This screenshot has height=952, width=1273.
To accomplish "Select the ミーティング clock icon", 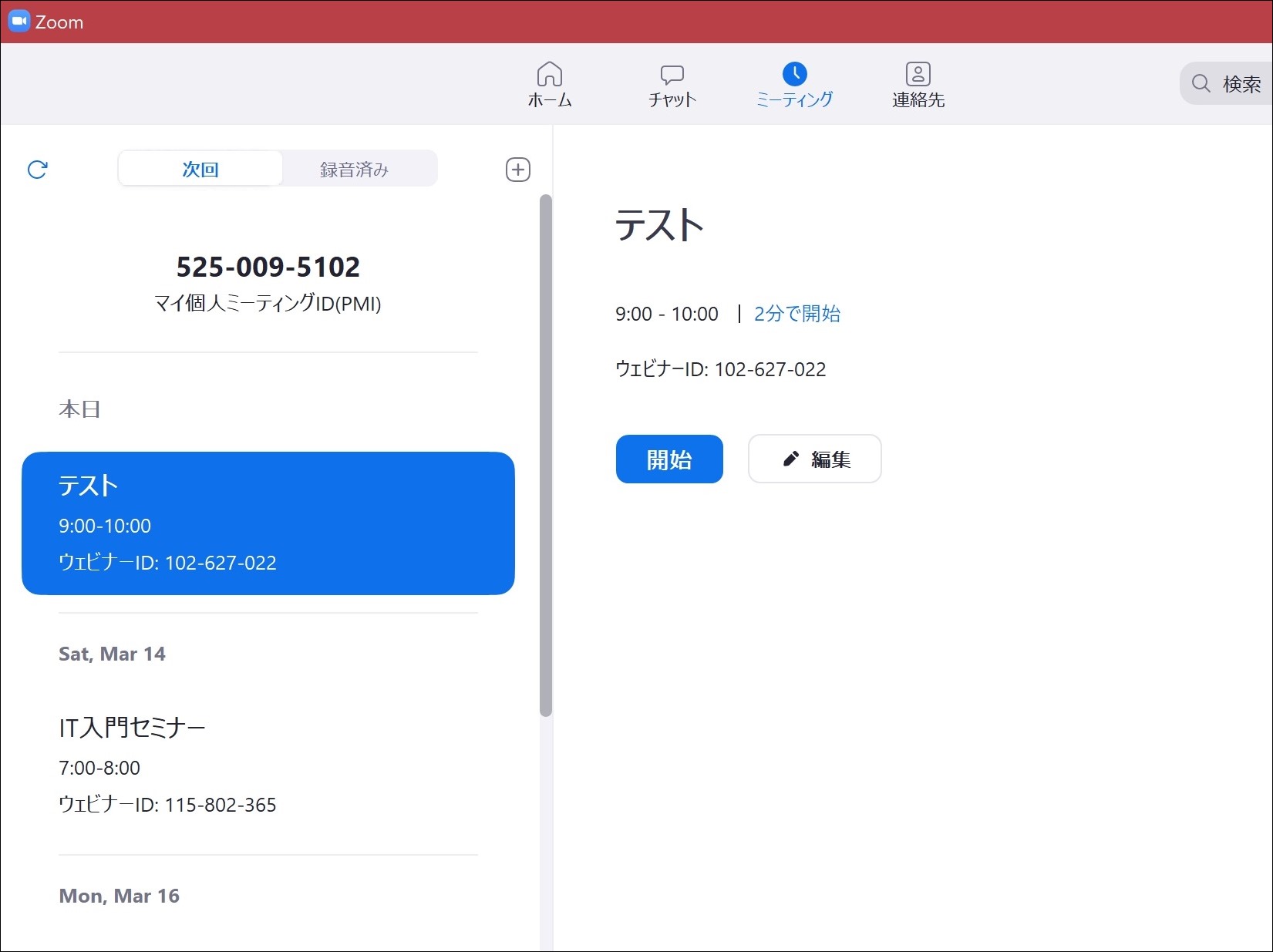I will click(794, 74).
